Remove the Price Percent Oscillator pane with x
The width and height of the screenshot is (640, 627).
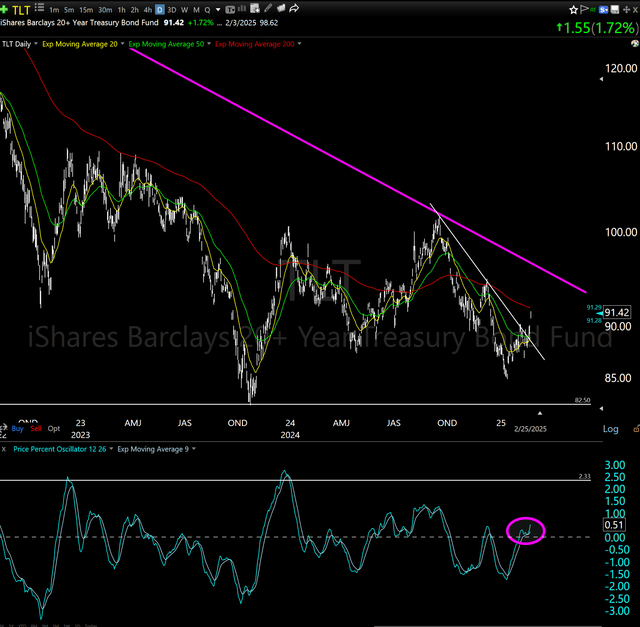pos(4,449)
